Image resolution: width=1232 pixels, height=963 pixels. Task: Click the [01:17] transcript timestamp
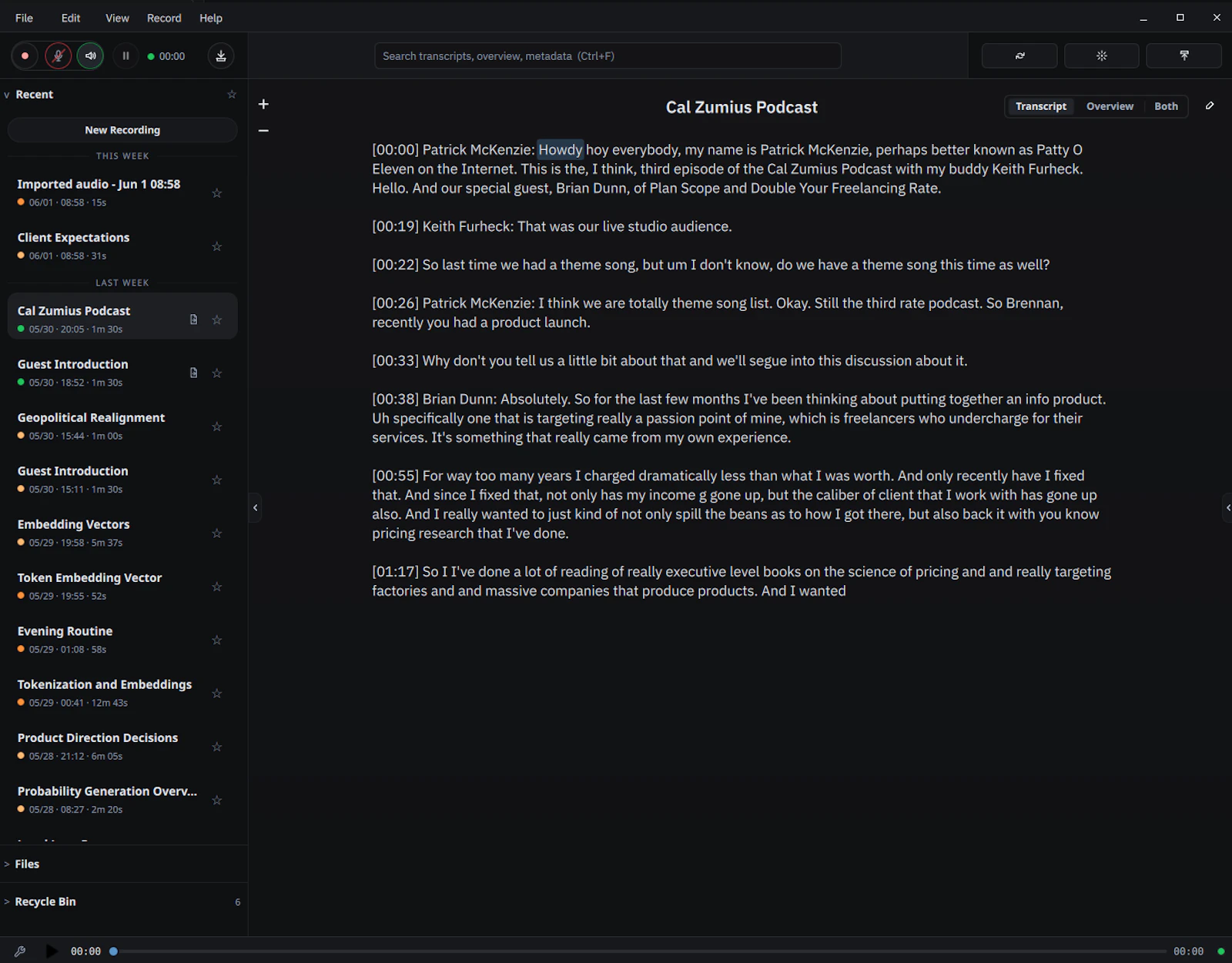tap(396, 571)
